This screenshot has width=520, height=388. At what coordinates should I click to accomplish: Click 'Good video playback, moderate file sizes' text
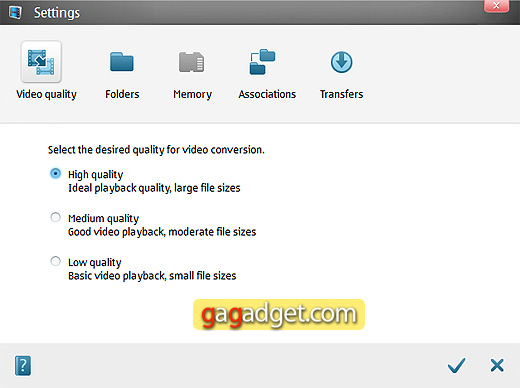pyautogui.click(x=162, y=232)
